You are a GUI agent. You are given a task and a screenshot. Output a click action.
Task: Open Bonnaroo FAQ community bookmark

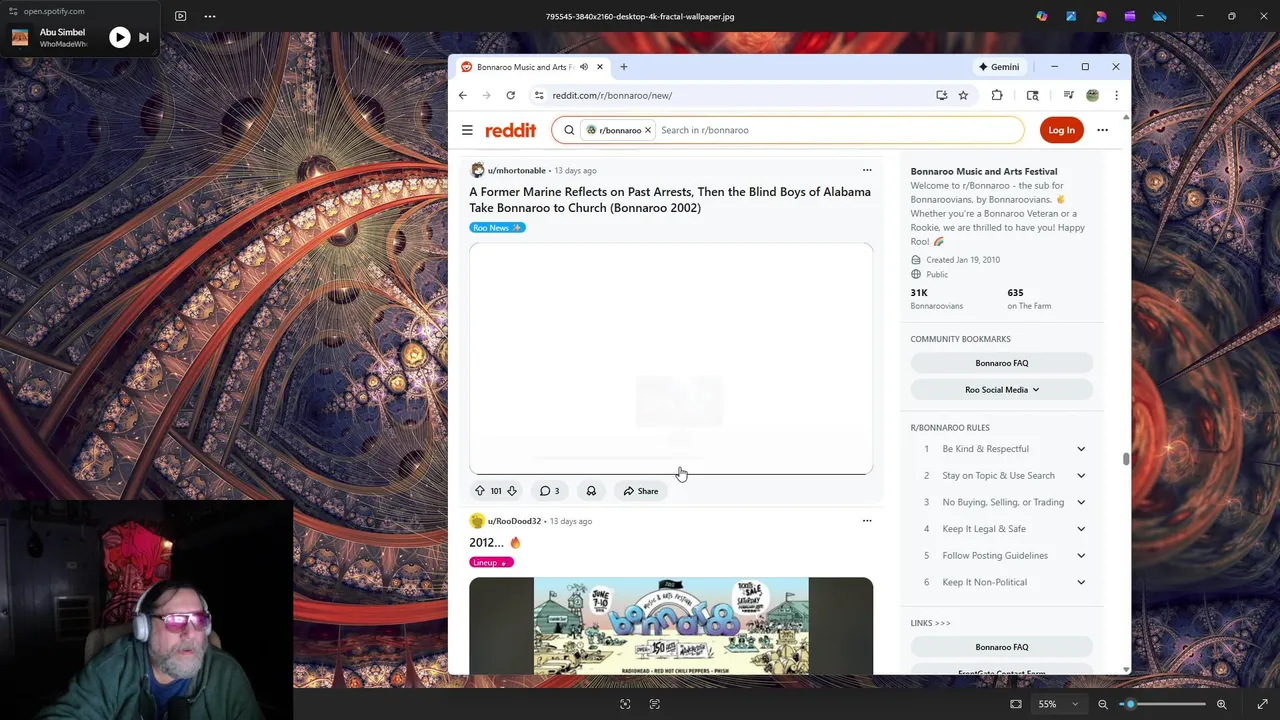(x=1001, y=363)
